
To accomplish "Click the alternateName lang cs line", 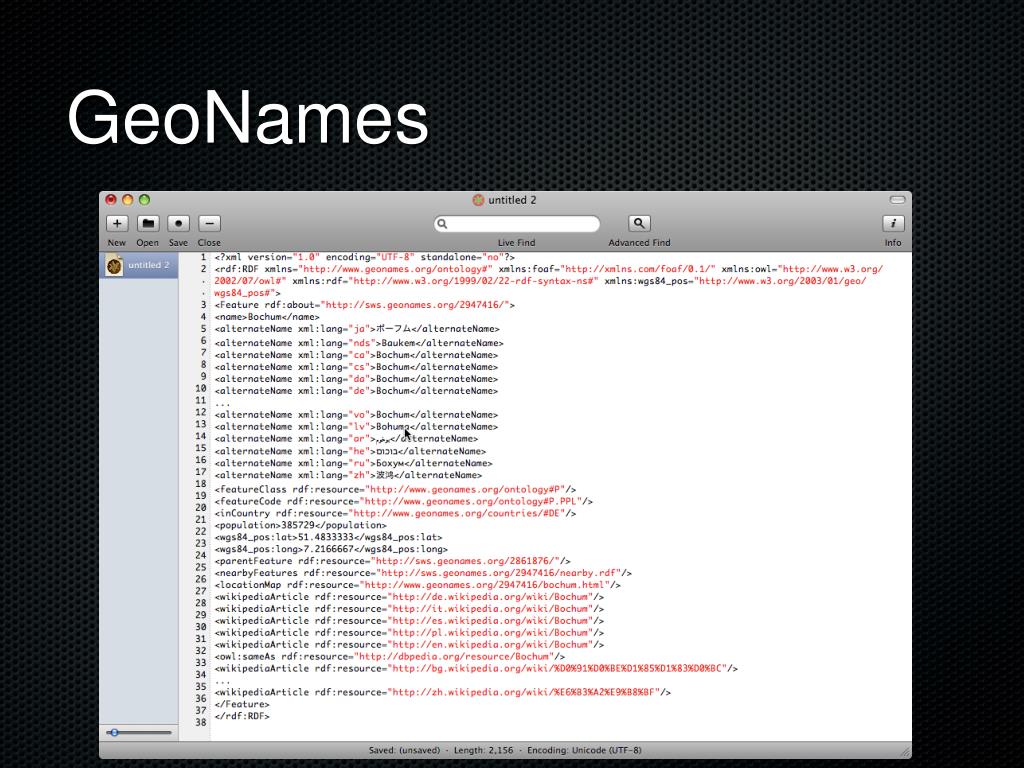I will (x=356, y=367).
